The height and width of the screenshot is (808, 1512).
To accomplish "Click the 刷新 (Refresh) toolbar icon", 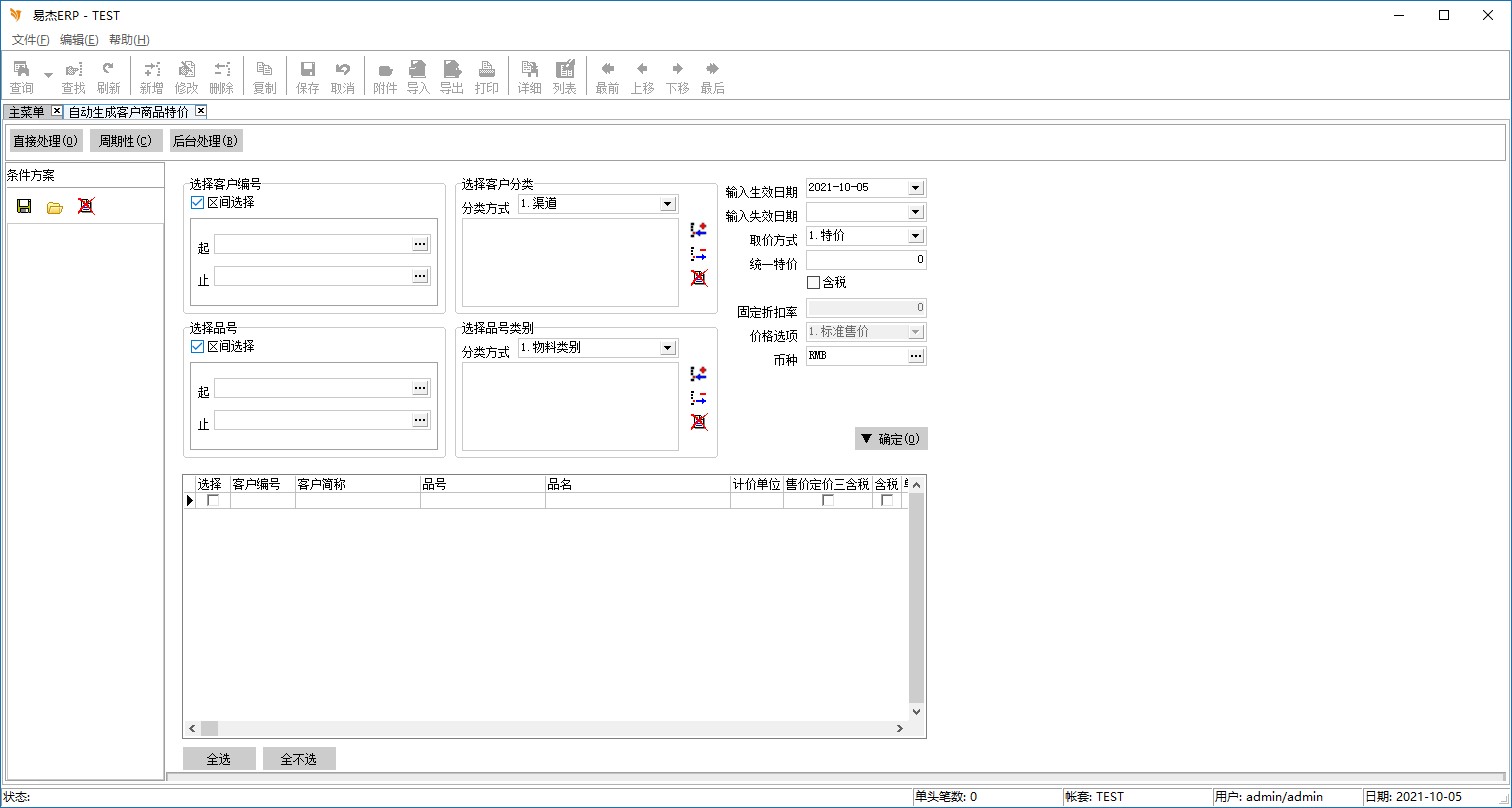I will coord(108,76).
